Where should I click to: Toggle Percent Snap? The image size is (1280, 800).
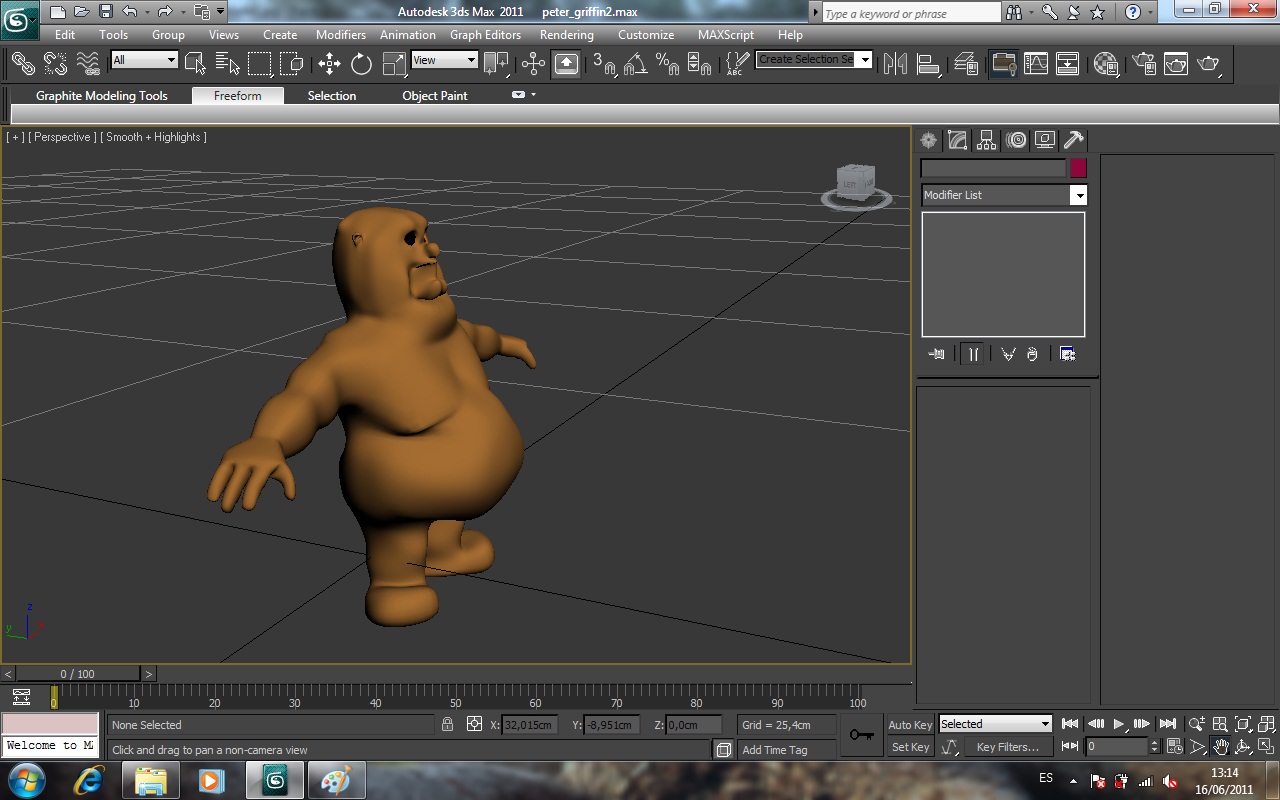pyautogui.click(x=667, y=64)
